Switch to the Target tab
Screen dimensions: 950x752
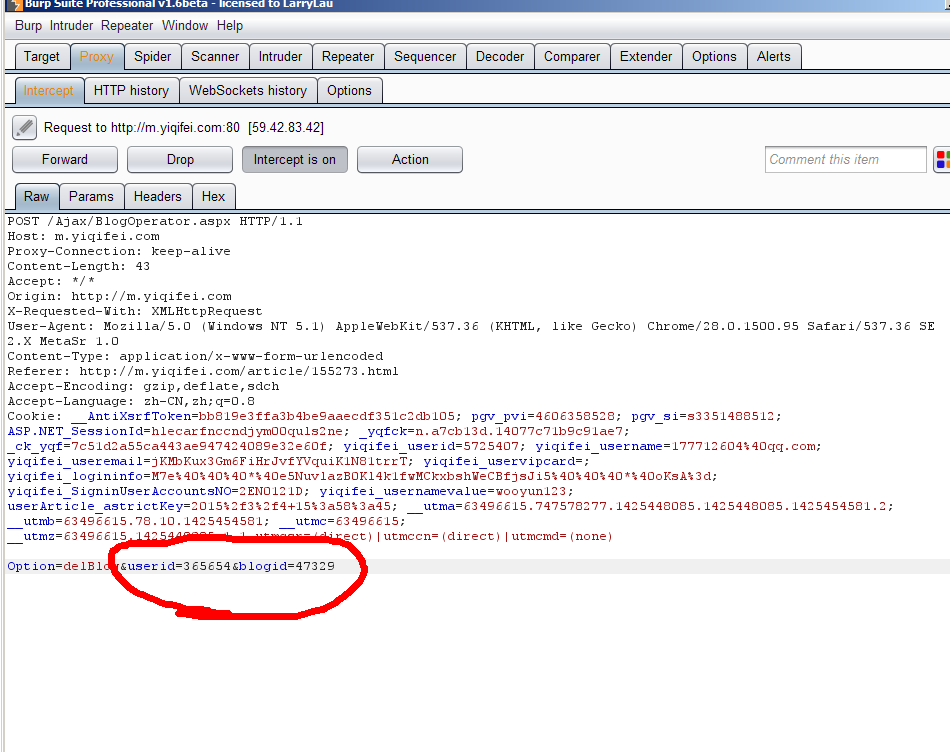(x=42, y=56)
